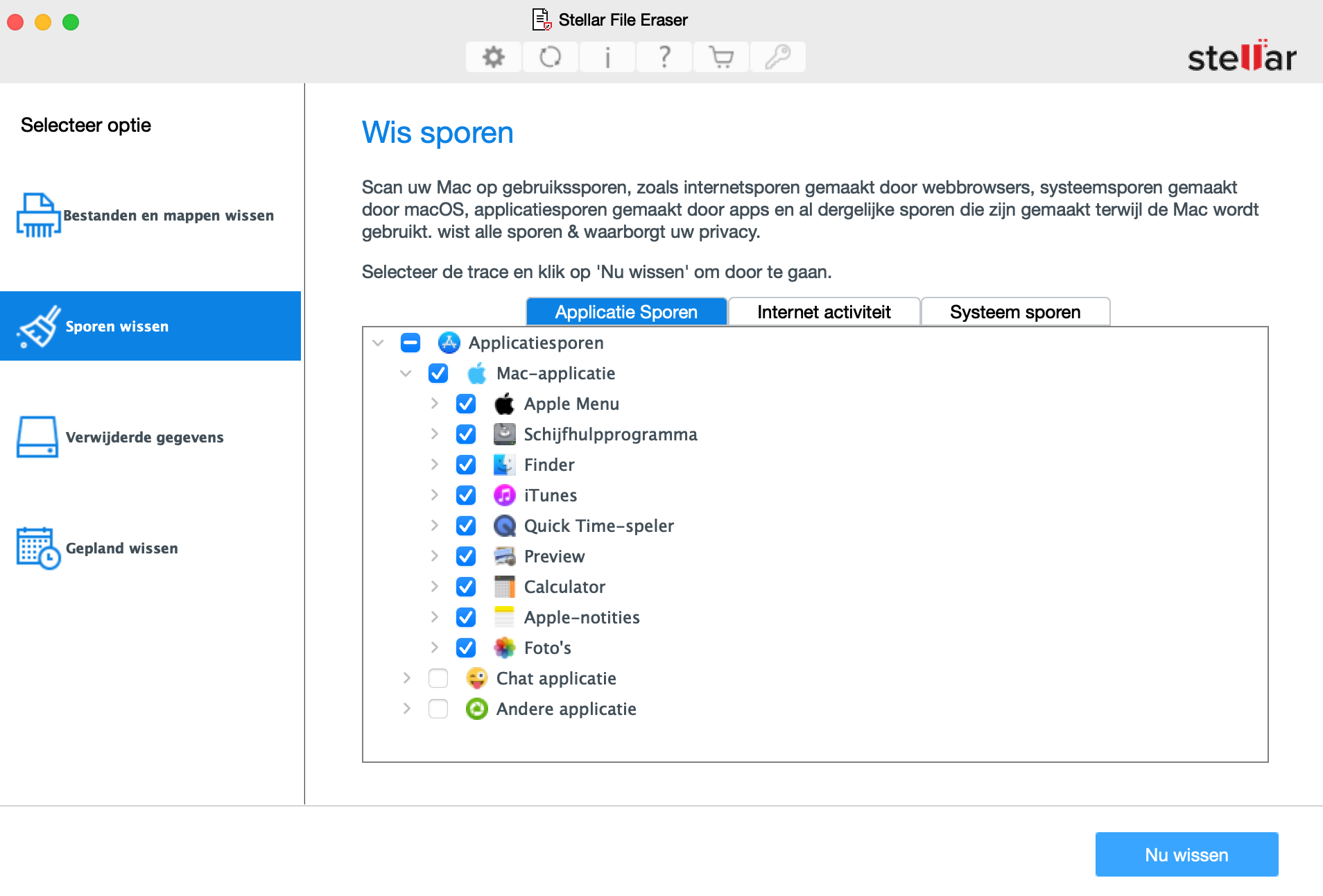
Task: Enable the Andere applicatie checkbox
Action: point(438,709)
